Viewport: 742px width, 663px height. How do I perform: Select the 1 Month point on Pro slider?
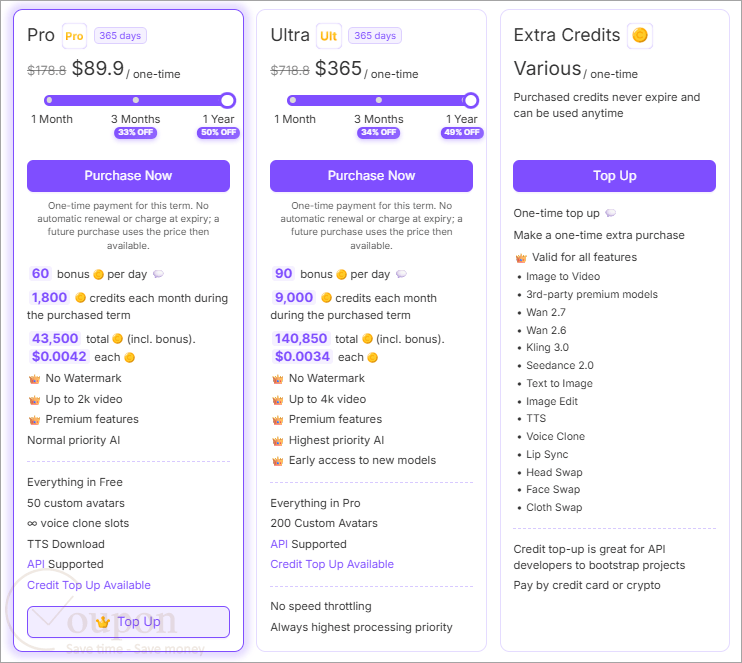(x=49, y=100)
